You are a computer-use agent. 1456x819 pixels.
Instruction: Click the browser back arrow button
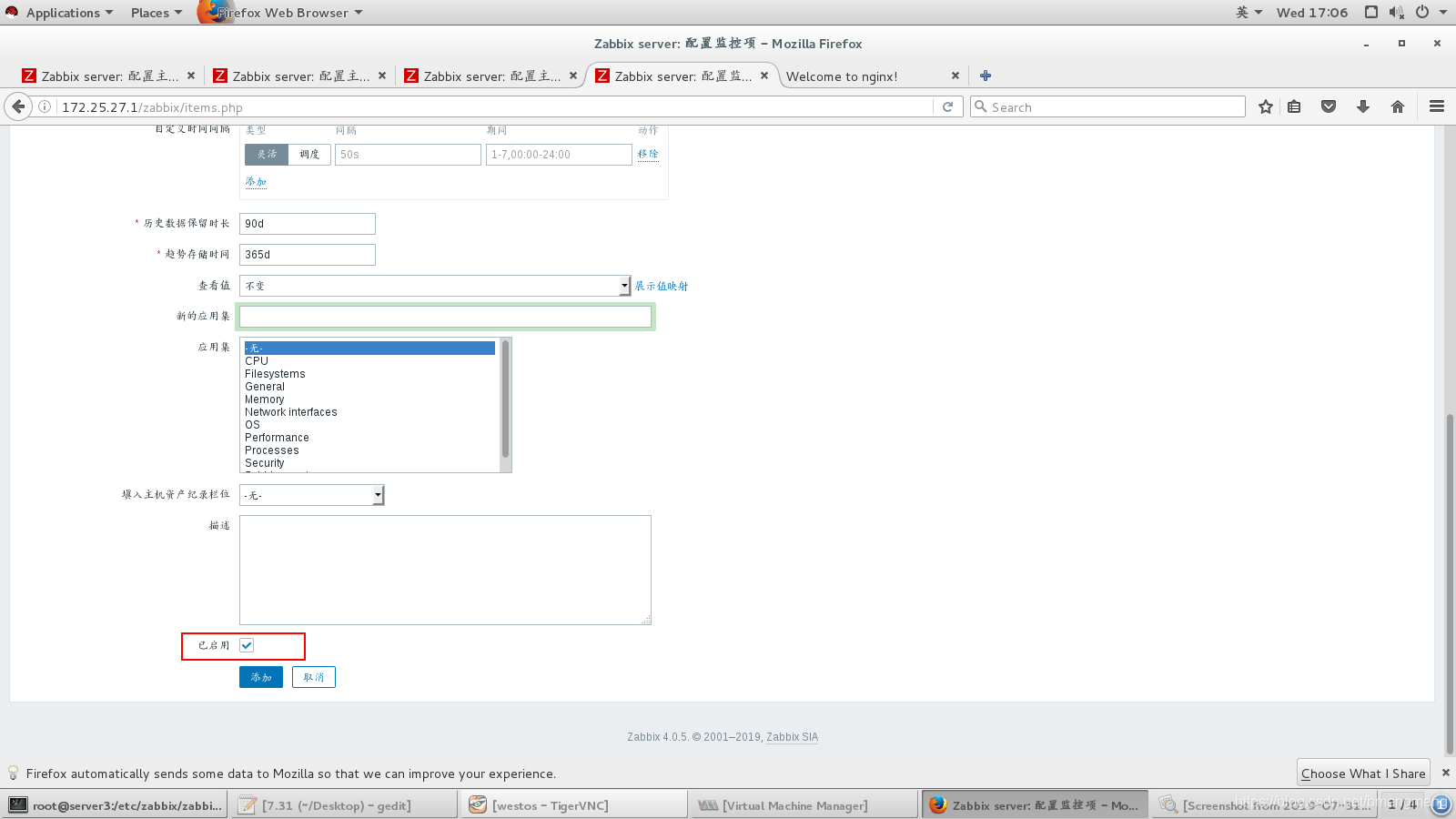click(18, 106)
